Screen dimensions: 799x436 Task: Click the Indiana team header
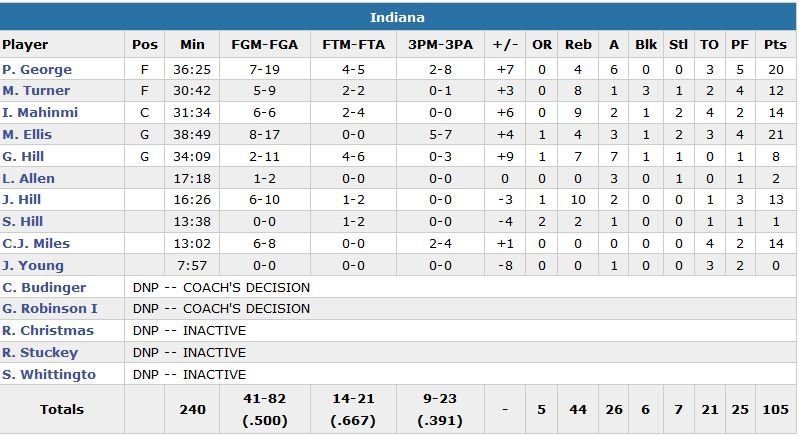coord(399,18)
